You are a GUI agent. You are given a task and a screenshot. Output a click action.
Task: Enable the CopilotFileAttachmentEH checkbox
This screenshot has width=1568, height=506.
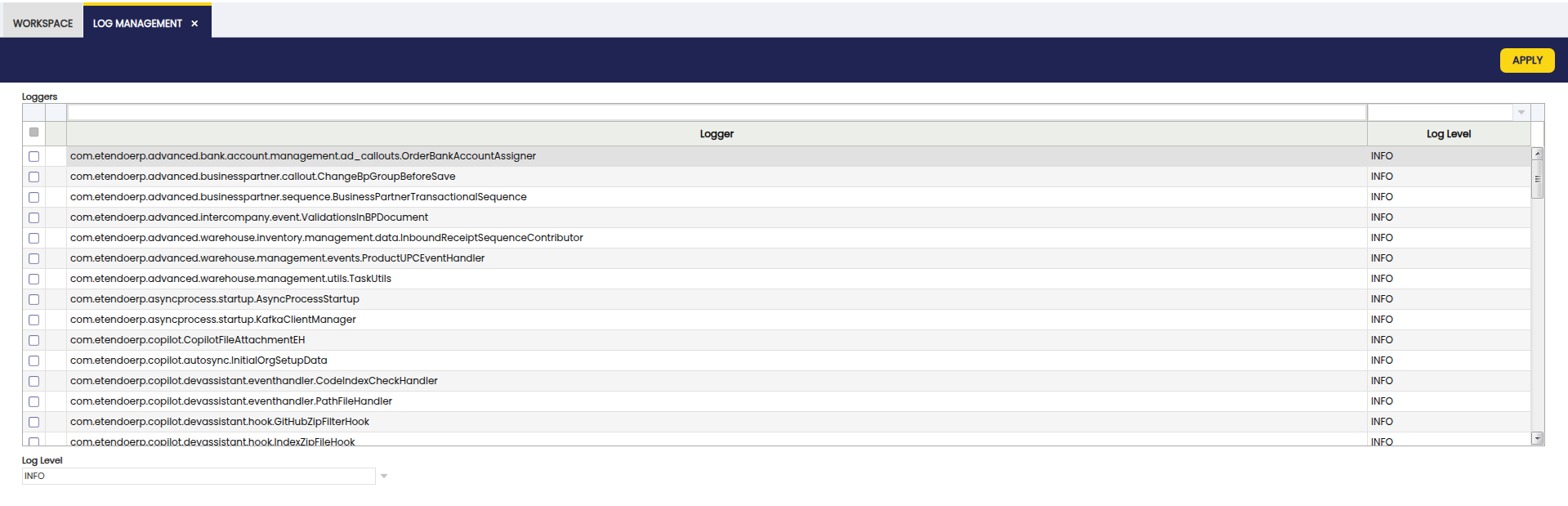[34, 340]
